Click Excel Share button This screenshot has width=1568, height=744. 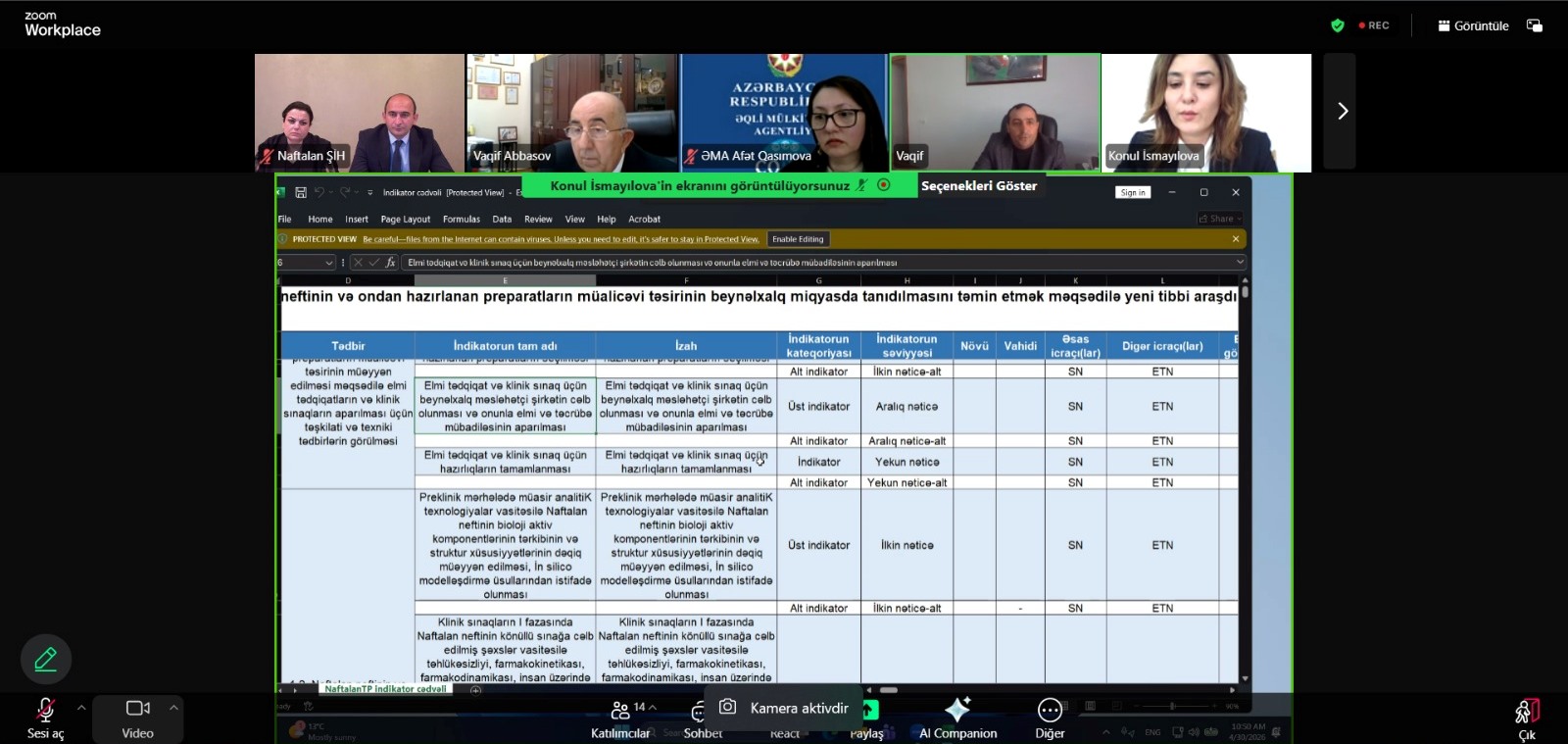(x=1220, y=219)
